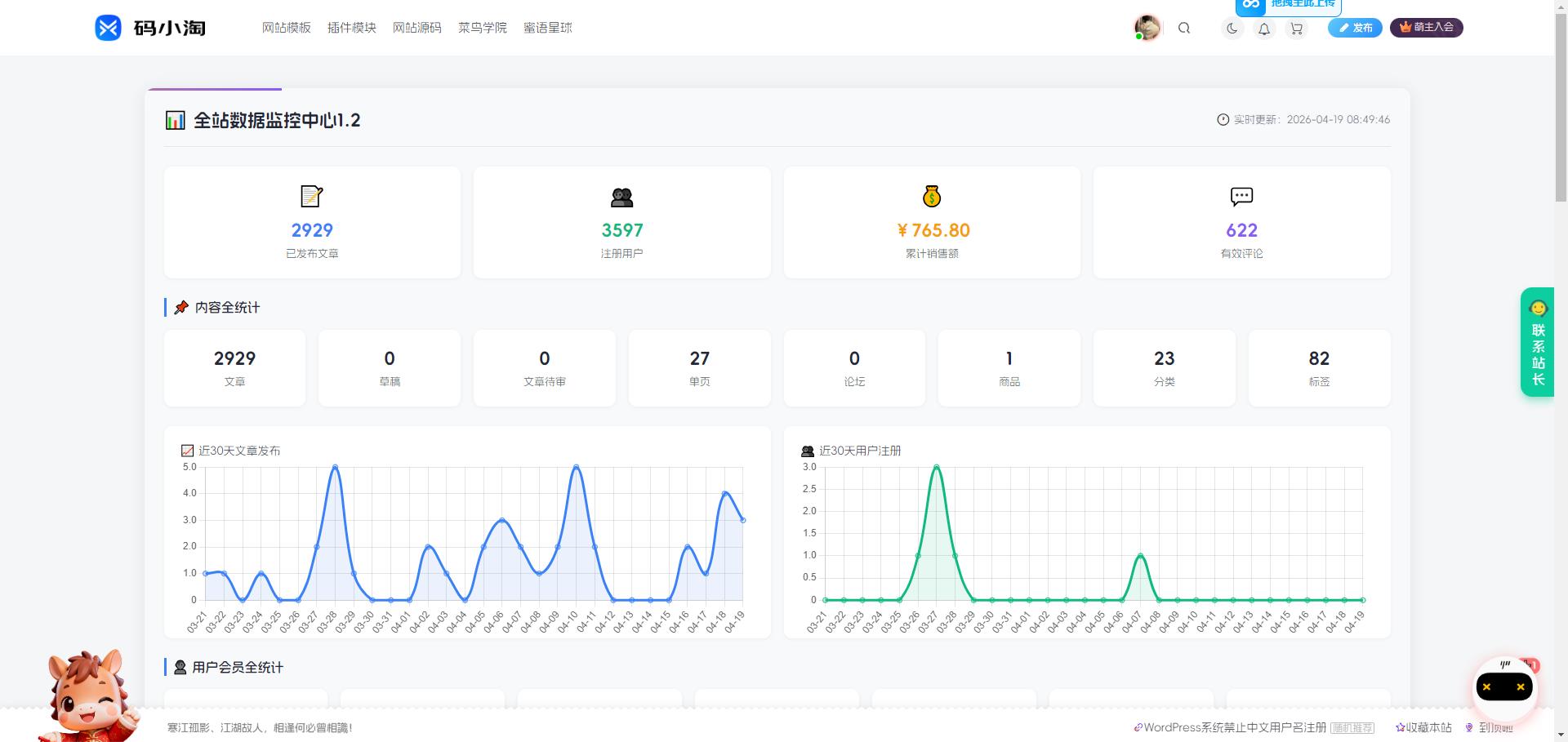Open the shopping cart icon
This screenshot has height=742, width=1568.
(1296, 29)
